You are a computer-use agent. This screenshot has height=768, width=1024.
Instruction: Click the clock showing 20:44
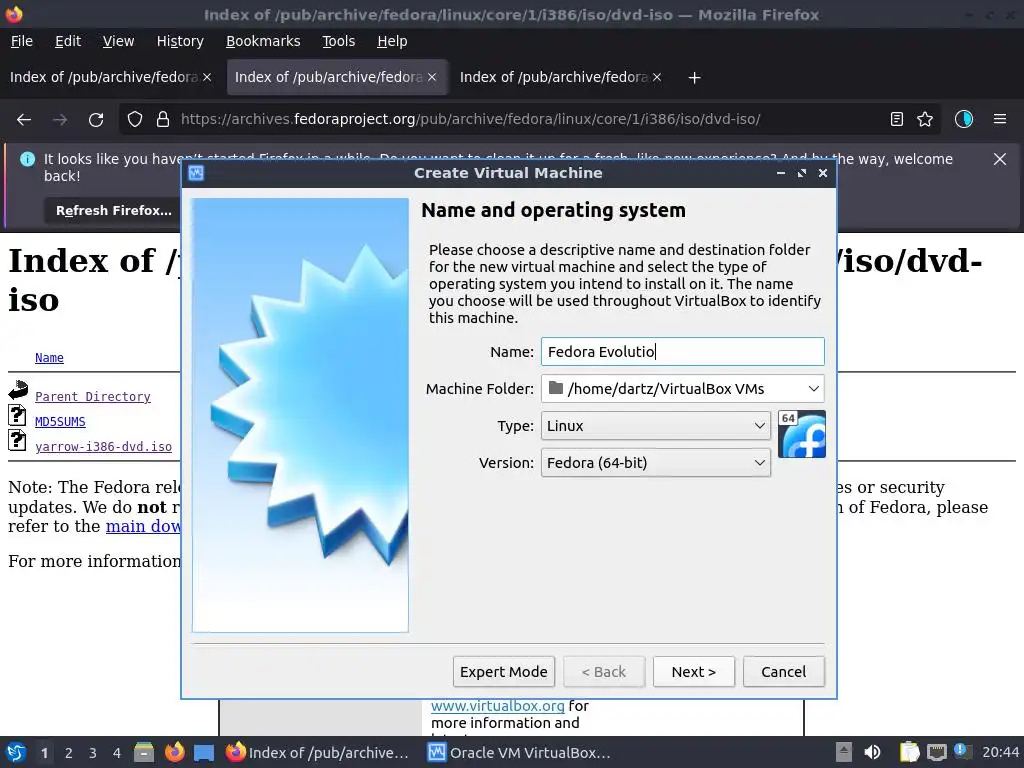(1000, 752)
